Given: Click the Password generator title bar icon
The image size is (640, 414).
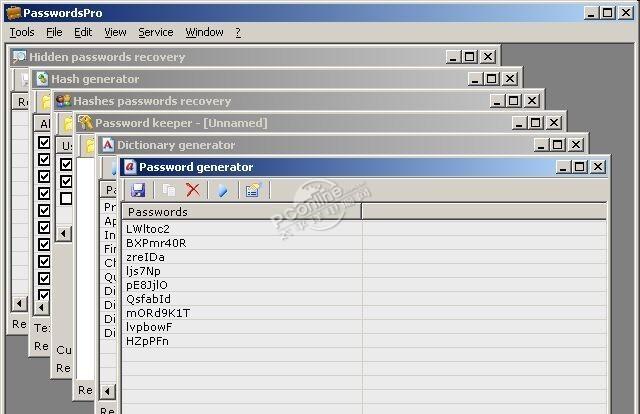Looking at the screenshot, I should (130, 167).
